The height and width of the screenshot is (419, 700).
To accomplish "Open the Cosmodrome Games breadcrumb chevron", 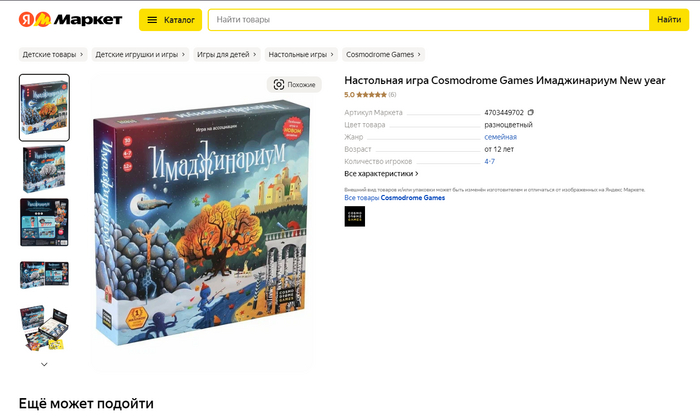I will (419, 54).
